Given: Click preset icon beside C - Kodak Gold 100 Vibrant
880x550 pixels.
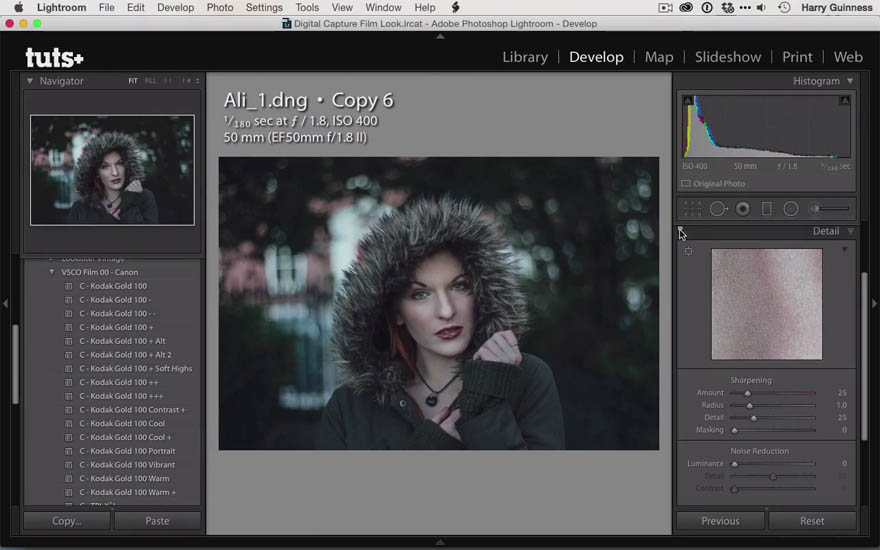Looking at the screenshot, I should pos(68,465).
